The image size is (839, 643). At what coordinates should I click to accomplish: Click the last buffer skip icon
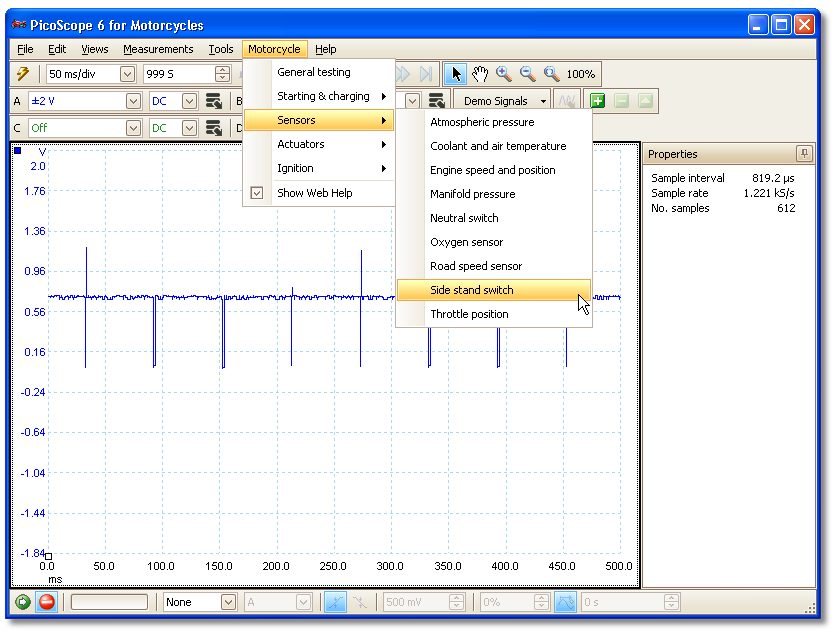click(x=426, y=74)
